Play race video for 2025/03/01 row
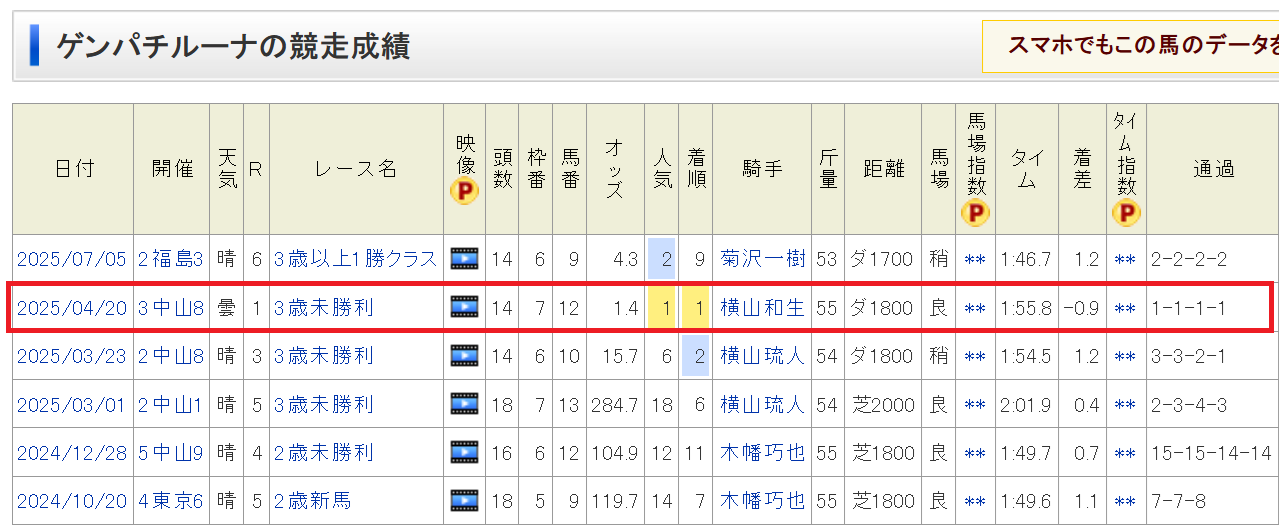Screen dimensions: 1279x530 coord(465,405)
